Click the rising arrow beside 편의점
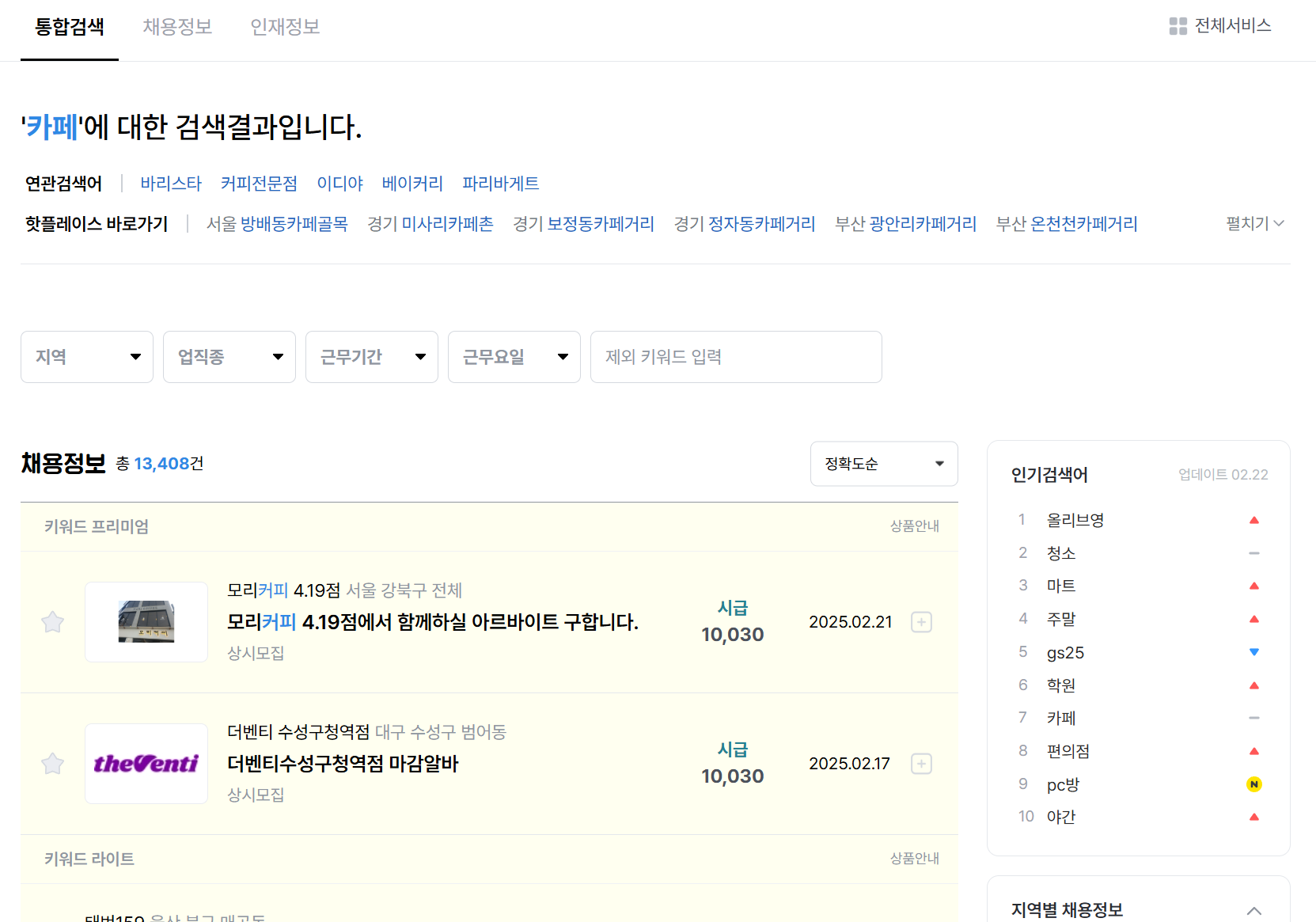 [x=1253, y=751]
